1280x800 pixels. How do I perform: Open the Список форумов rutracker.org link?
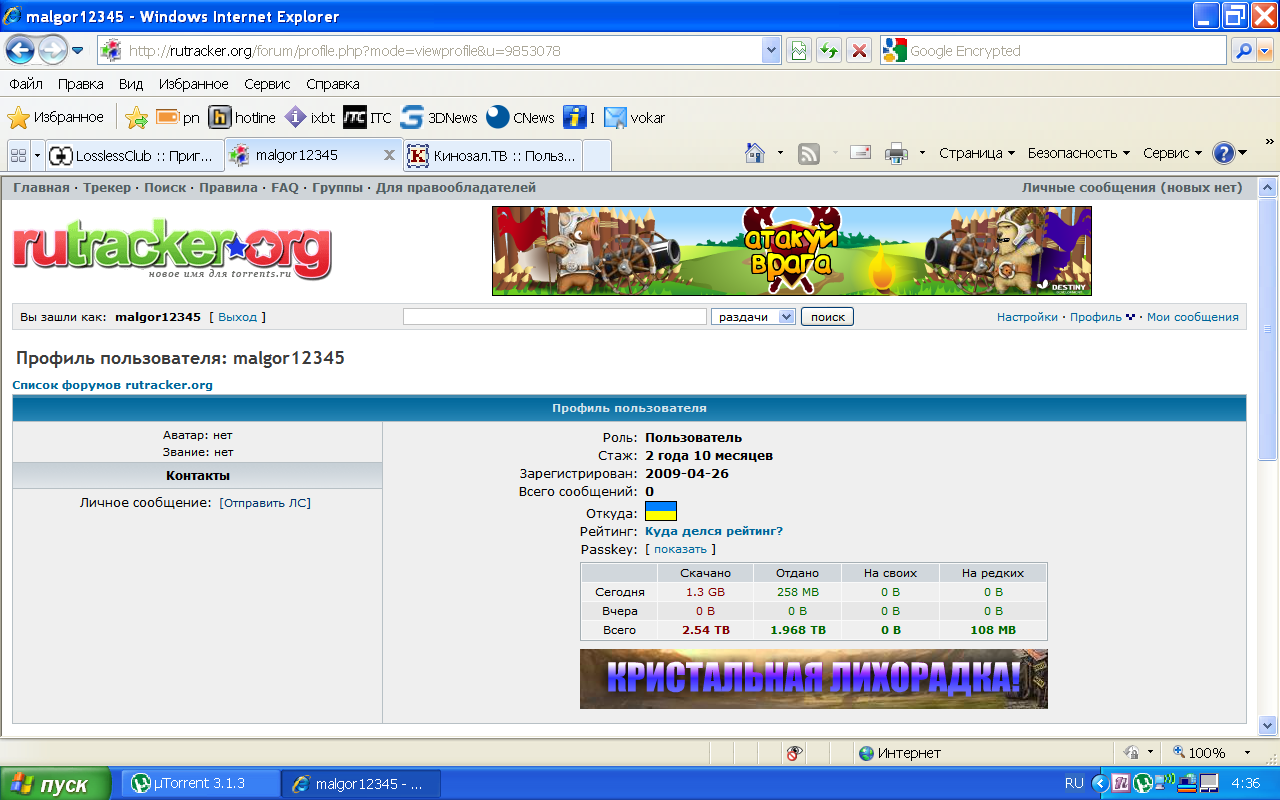point(112,385)
